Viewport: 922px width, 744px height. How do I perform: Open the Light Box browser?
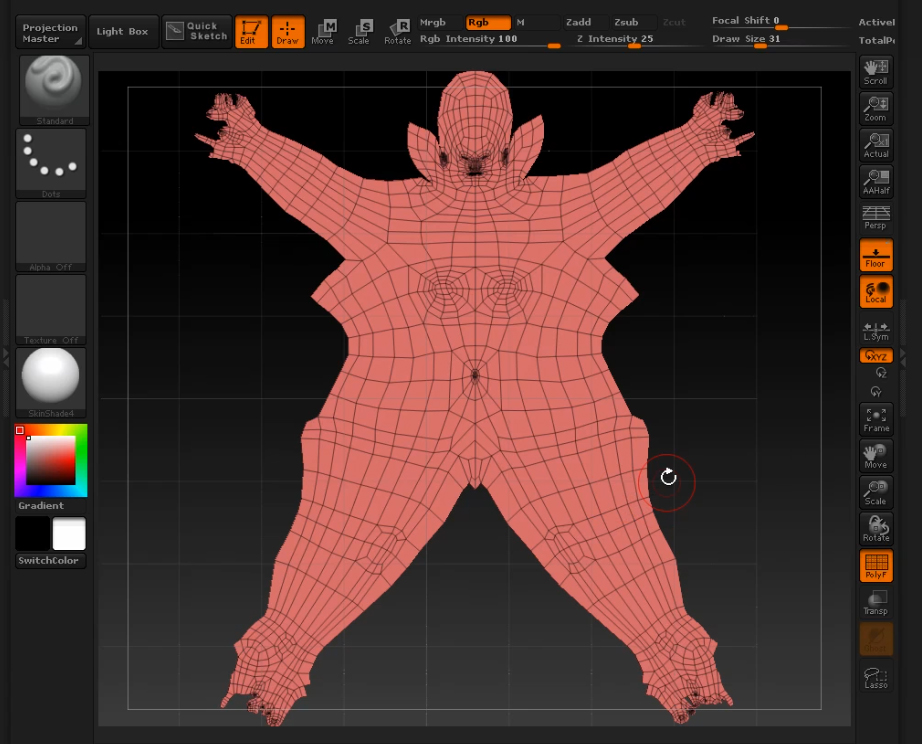[x=122, y=32]
